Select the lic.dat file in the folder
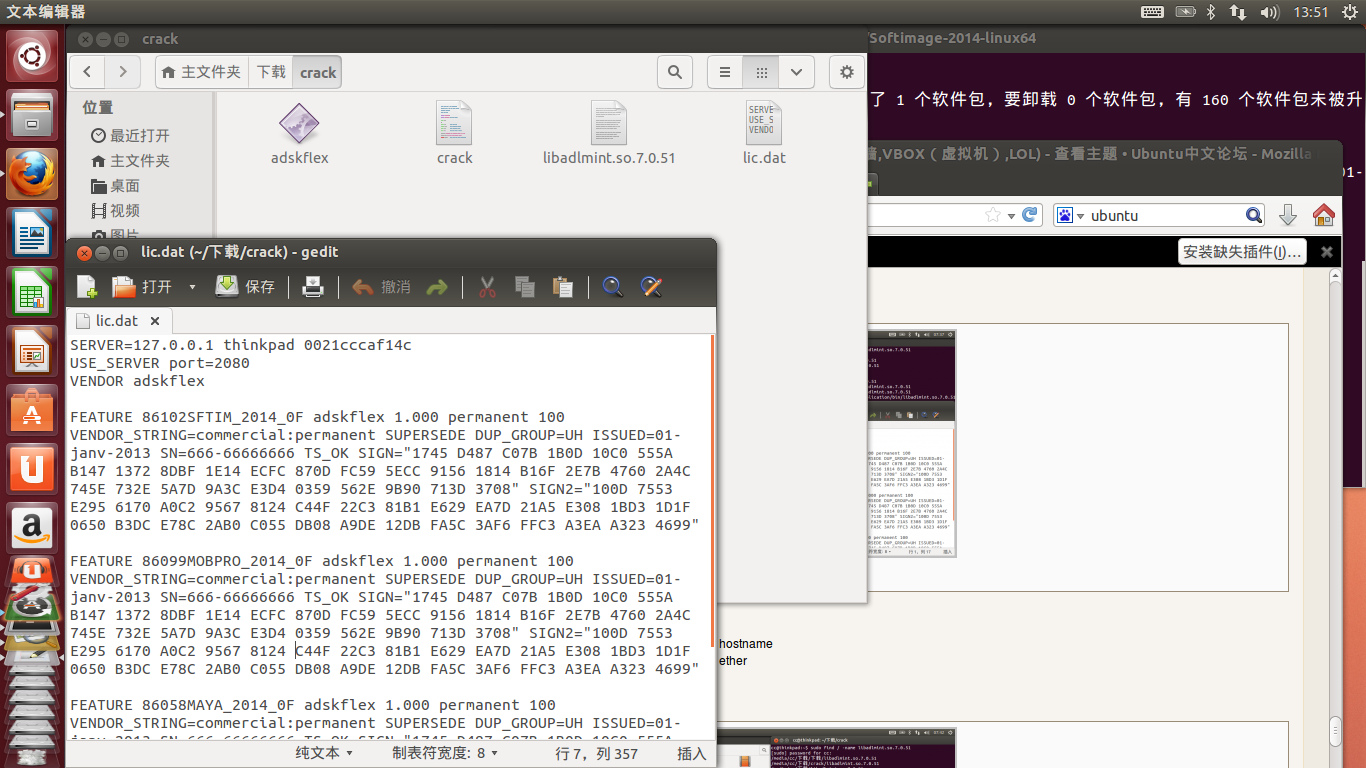The width and height of the screenshot is (1366, 768). [x=764, y=132]
